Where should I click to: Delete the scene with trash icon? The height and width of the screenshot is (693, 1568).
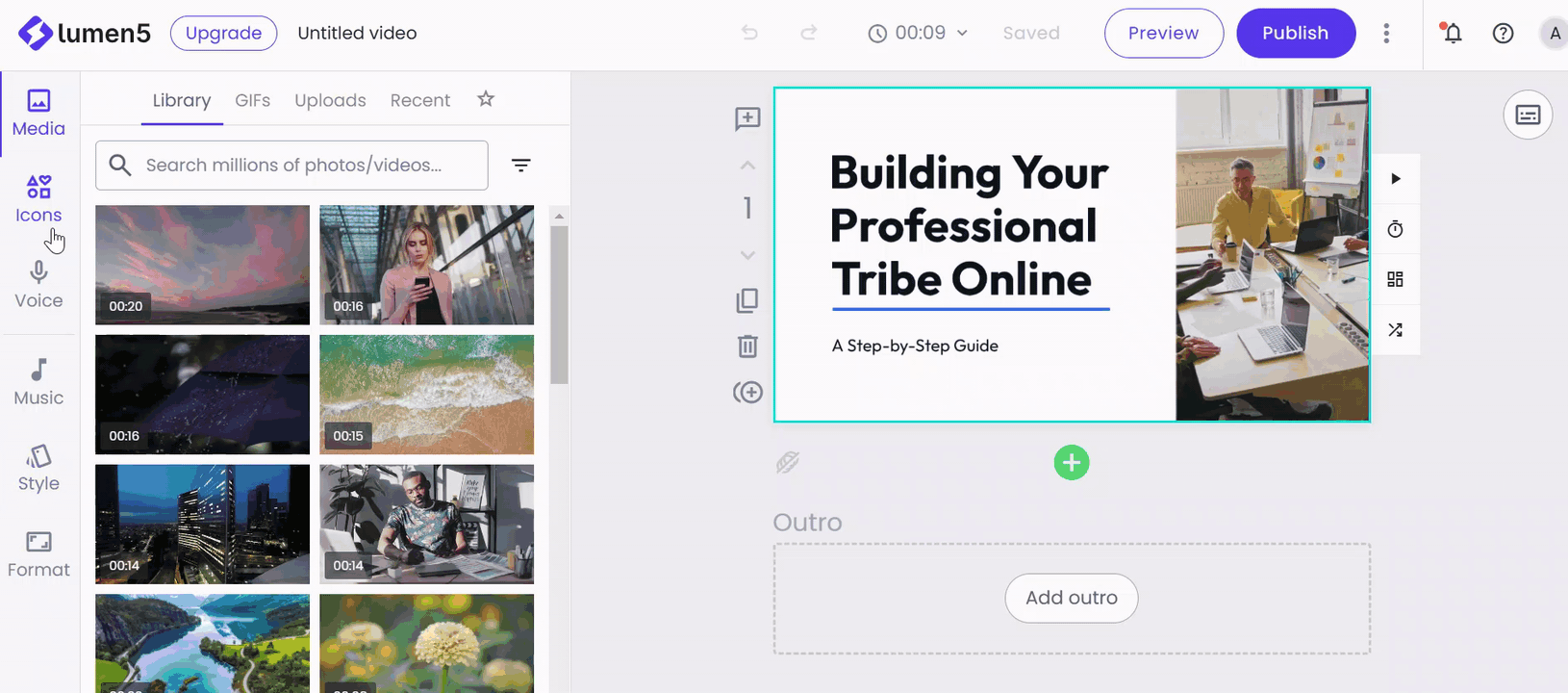[747, 346]
